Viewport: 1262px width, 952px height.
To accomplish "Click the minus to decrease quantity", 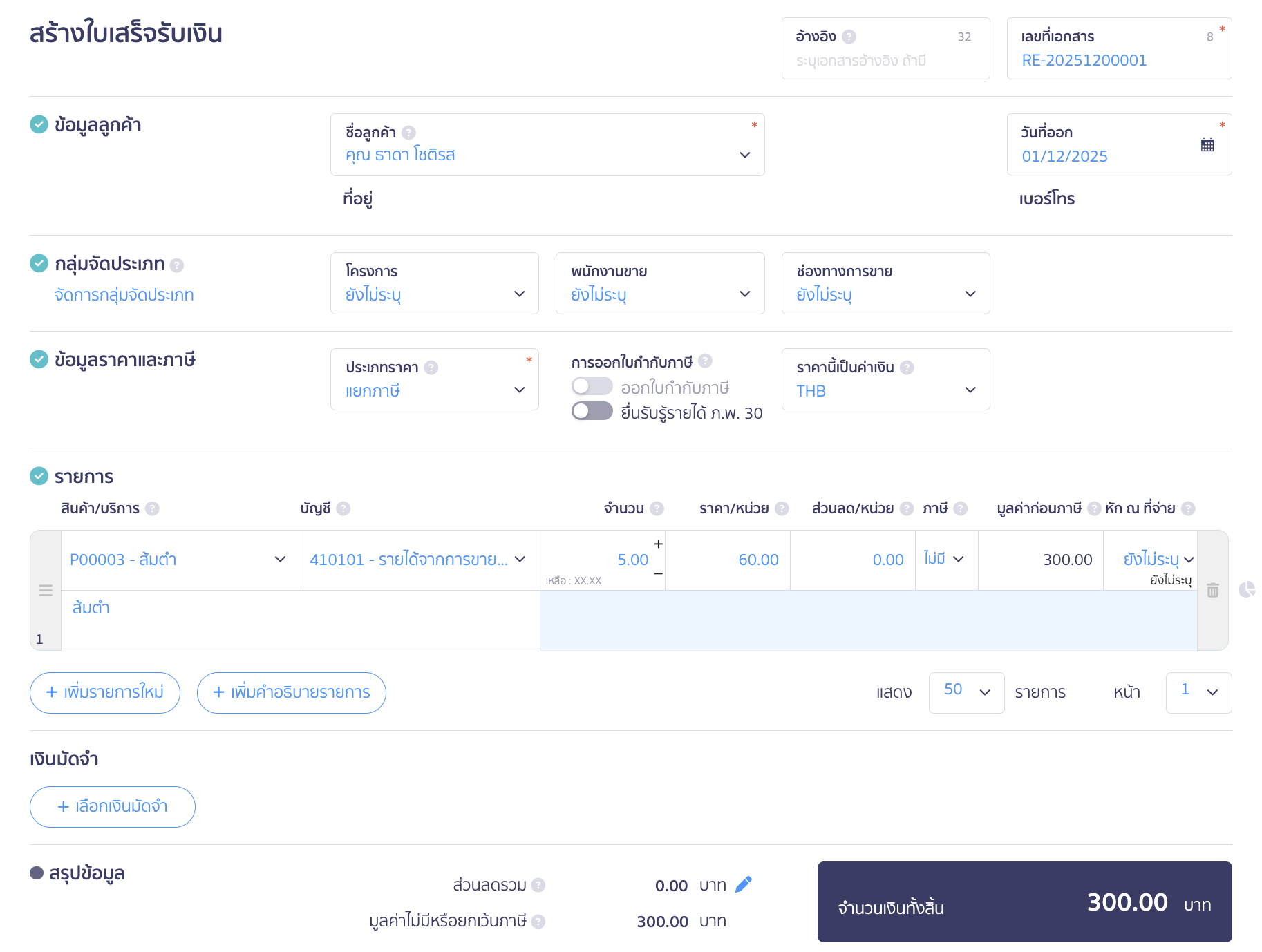I will pos(658,573).
